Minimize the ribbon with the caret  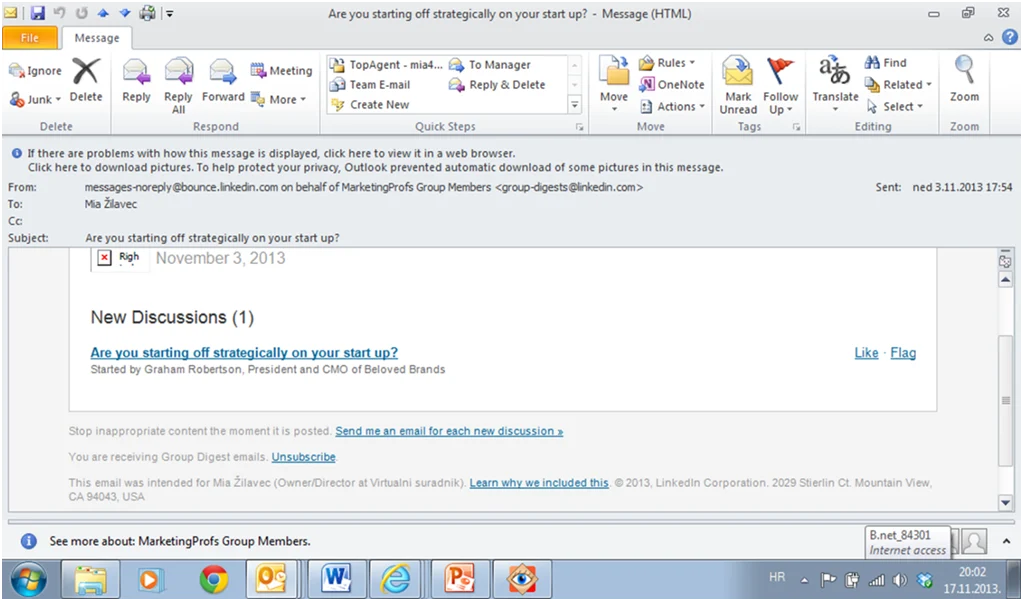(x=989, y=38)
